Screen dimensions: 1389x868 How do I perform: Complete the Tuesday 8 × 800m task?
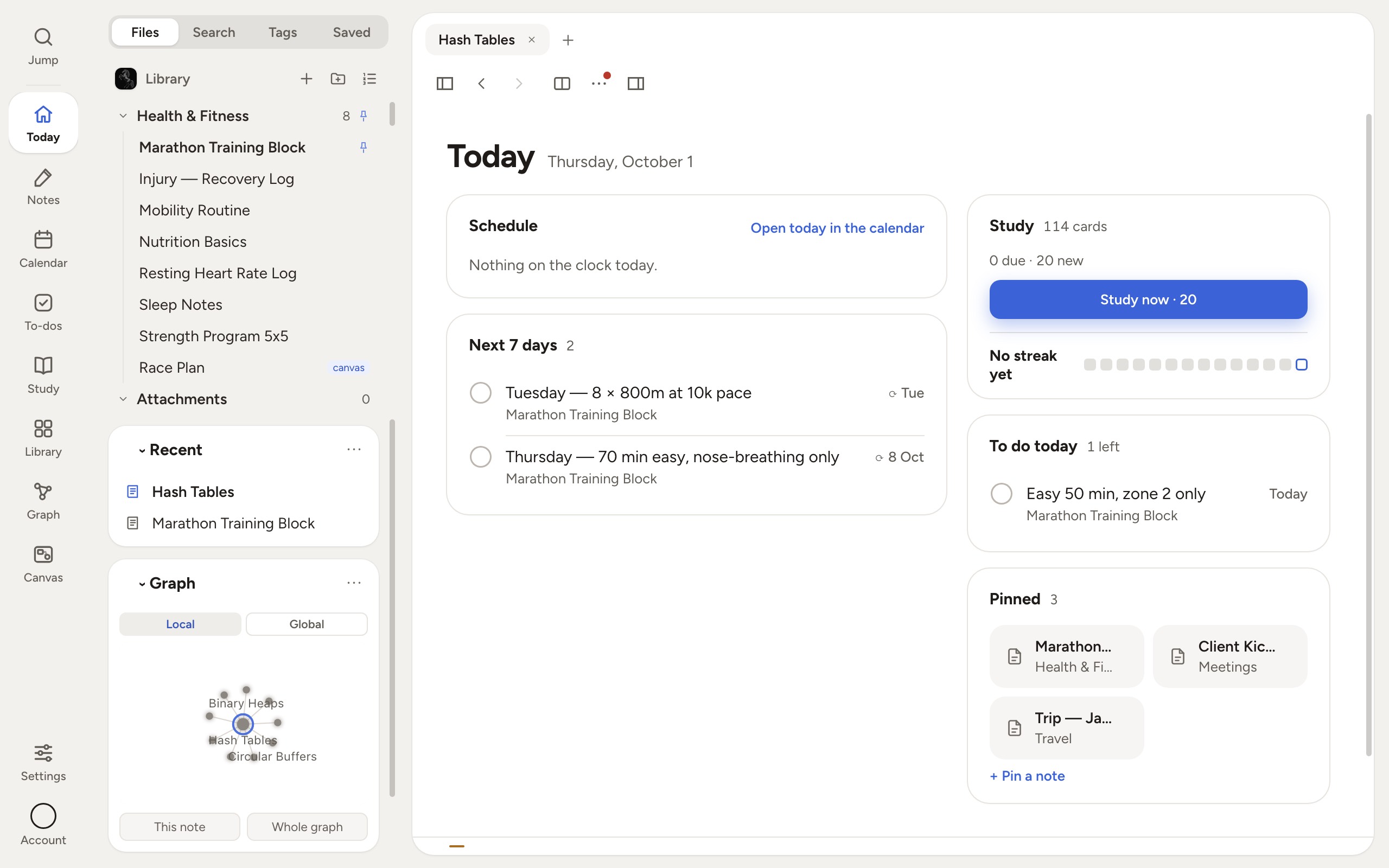(480, 393)
